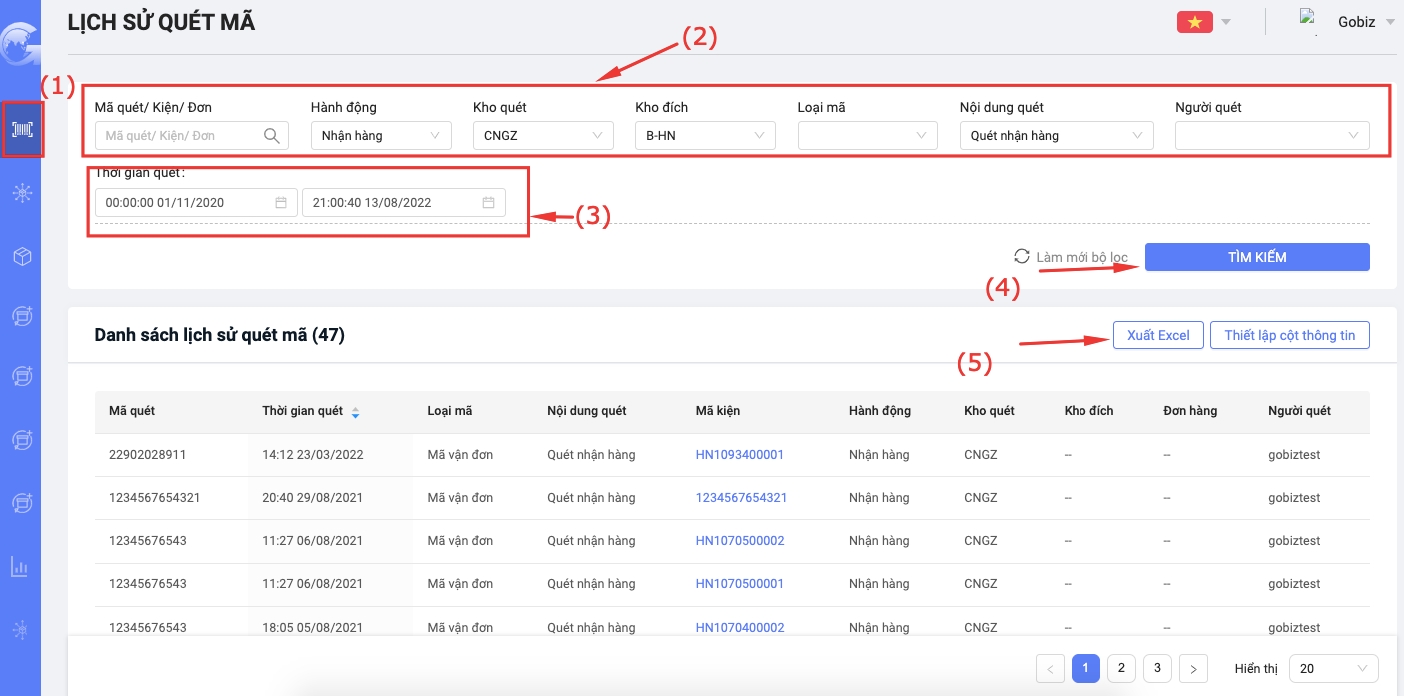
Task: Open the barcode scan history sidebar icon
Action: (x=21, y=130)
